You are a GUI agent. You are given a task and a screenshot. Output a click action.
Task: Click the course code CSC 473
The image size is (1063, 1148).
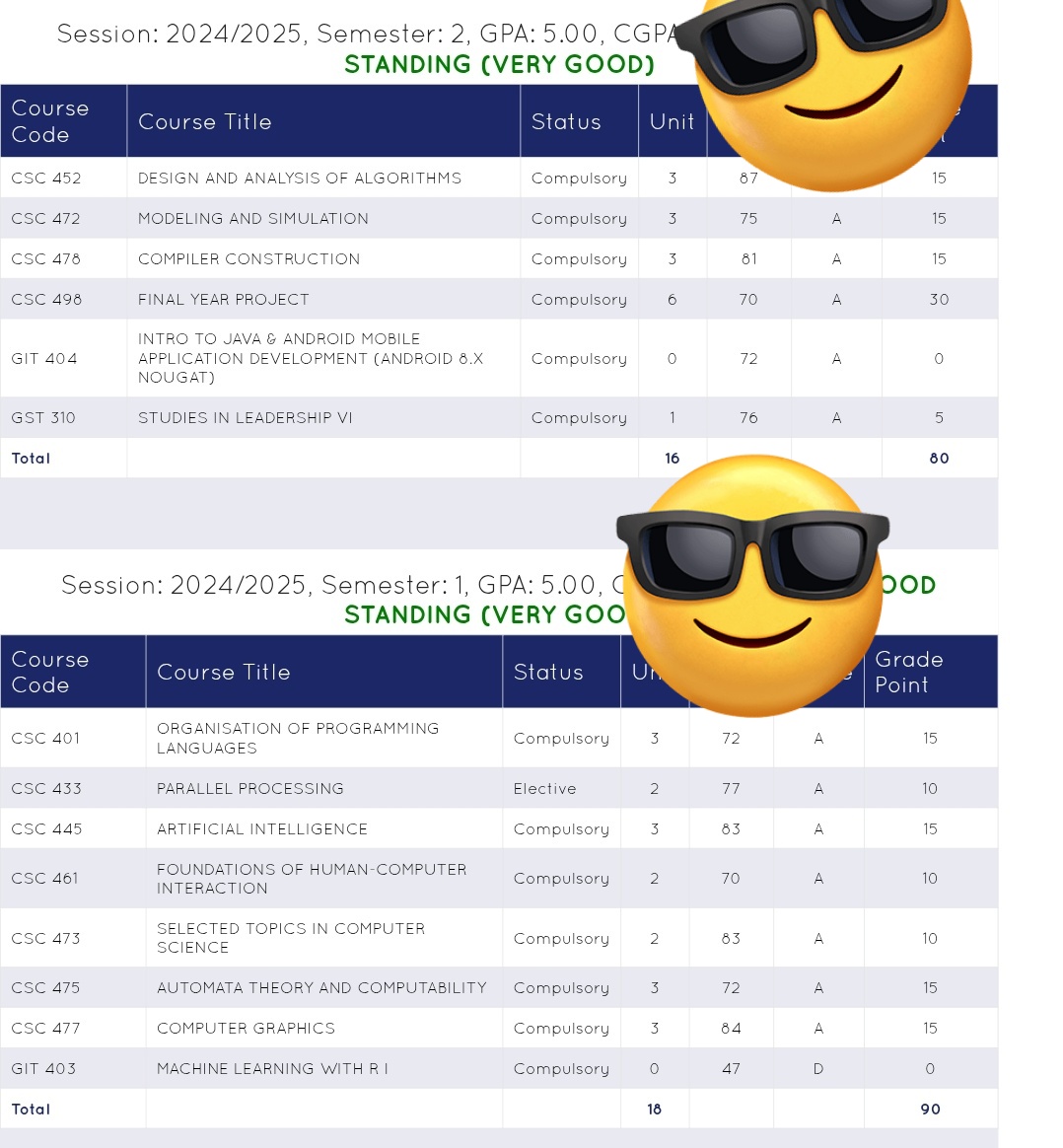pos(45,938)
